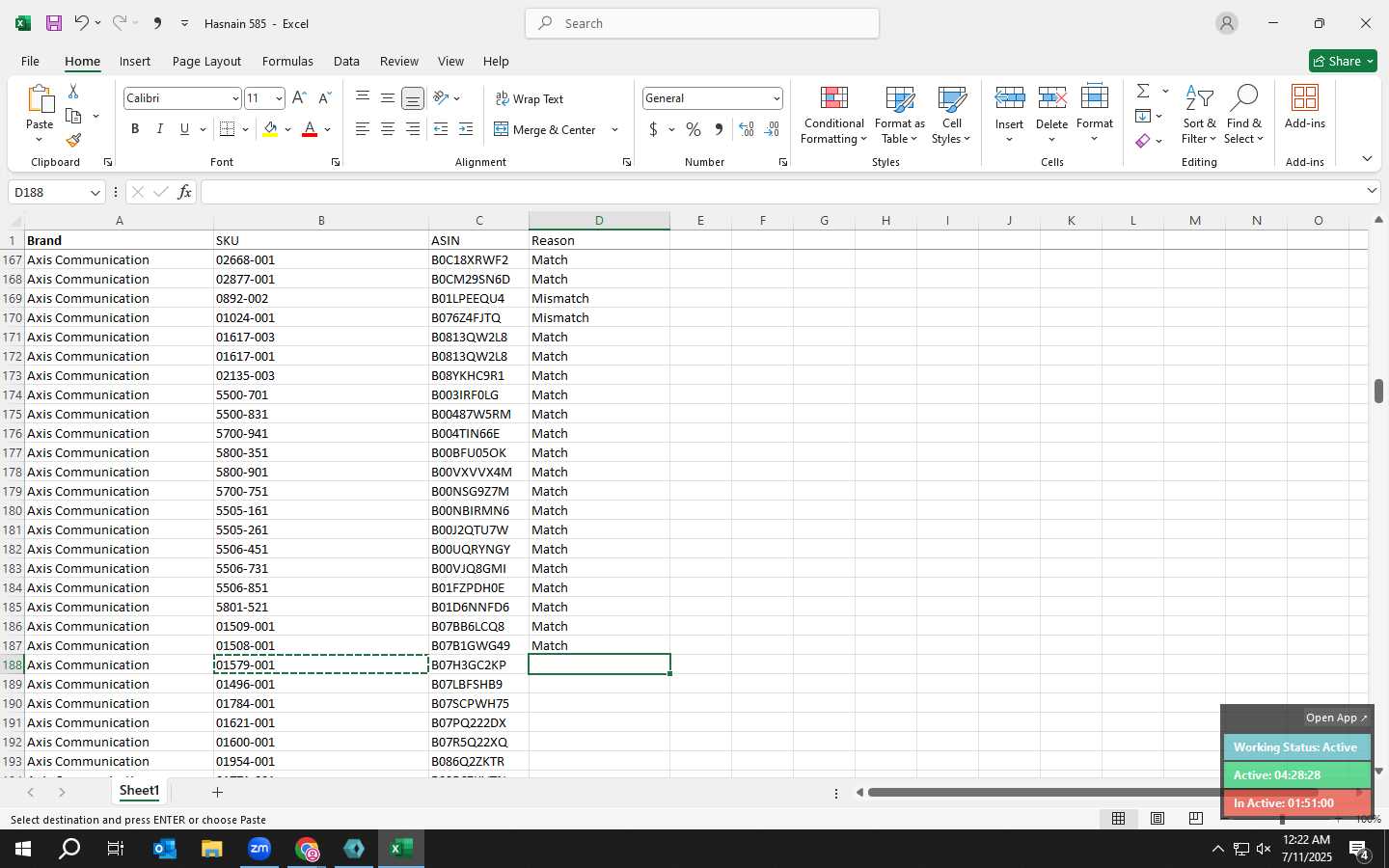Click the Paste clipboard icon
This screenshot has width=1389, height=868.
click(x=40, y=100)
